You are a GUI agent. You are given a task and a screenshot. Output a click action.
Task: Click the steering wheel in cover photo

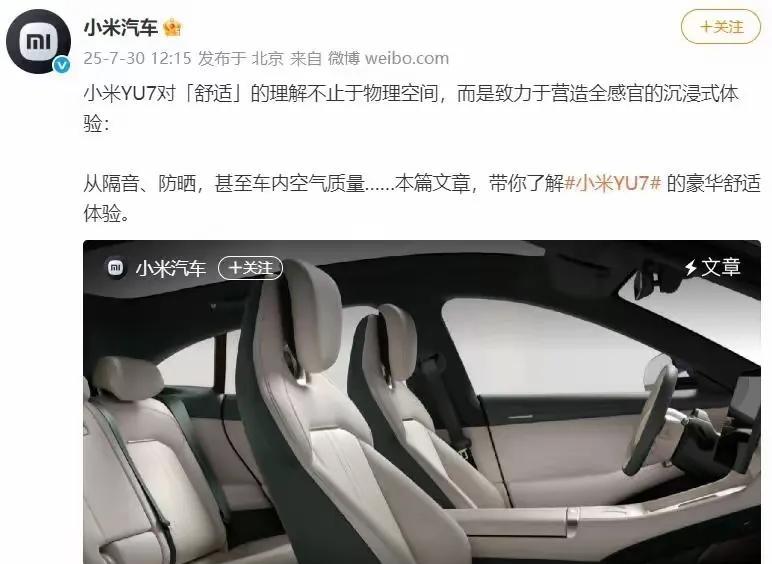tap(651, 413)
